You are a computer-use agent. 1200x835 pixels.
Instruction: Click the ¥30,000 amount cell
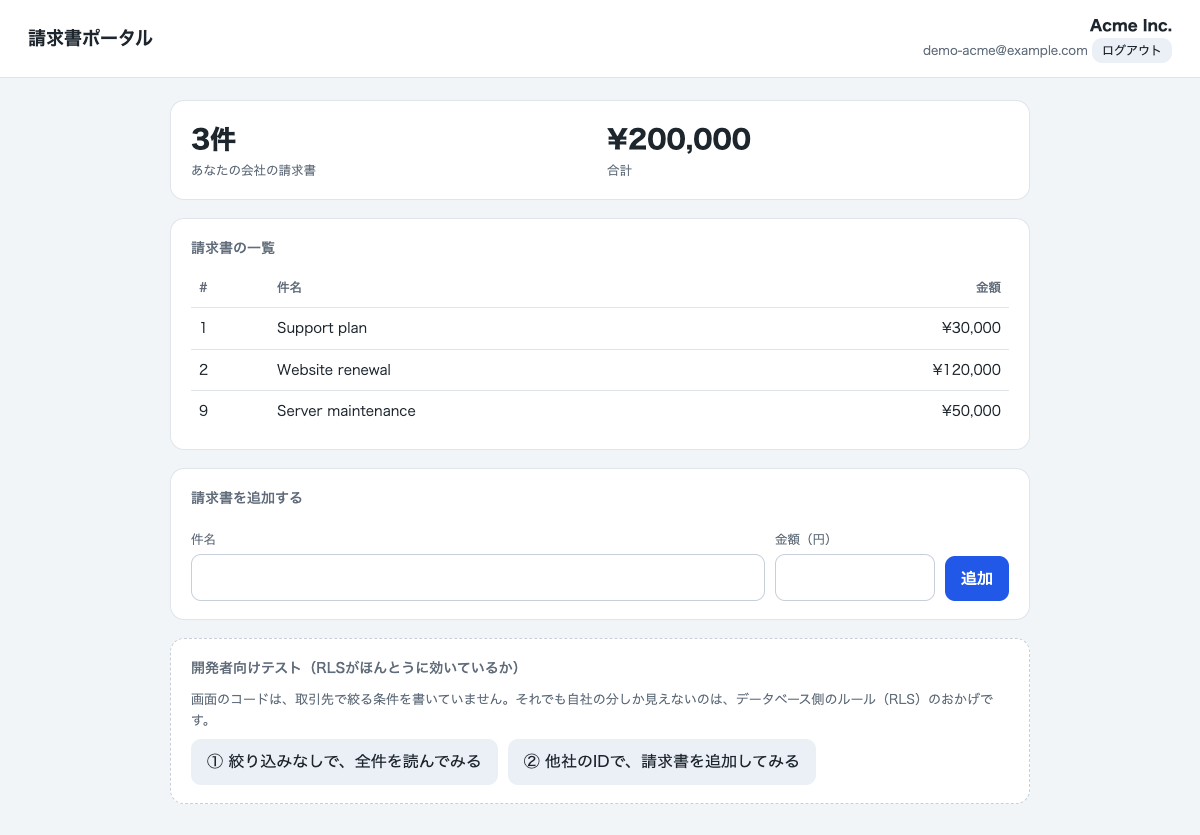tap(971, 328)
